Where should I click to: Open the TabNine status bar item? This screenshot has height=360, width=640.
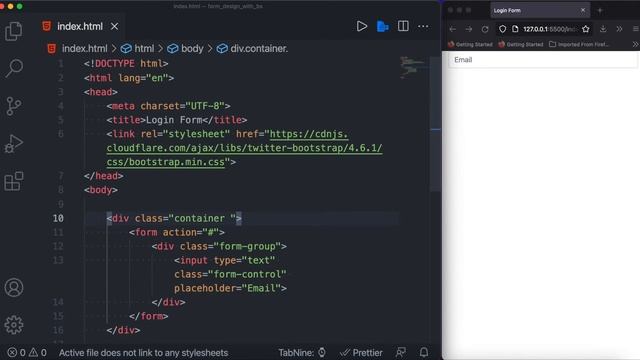pos(302,353)
